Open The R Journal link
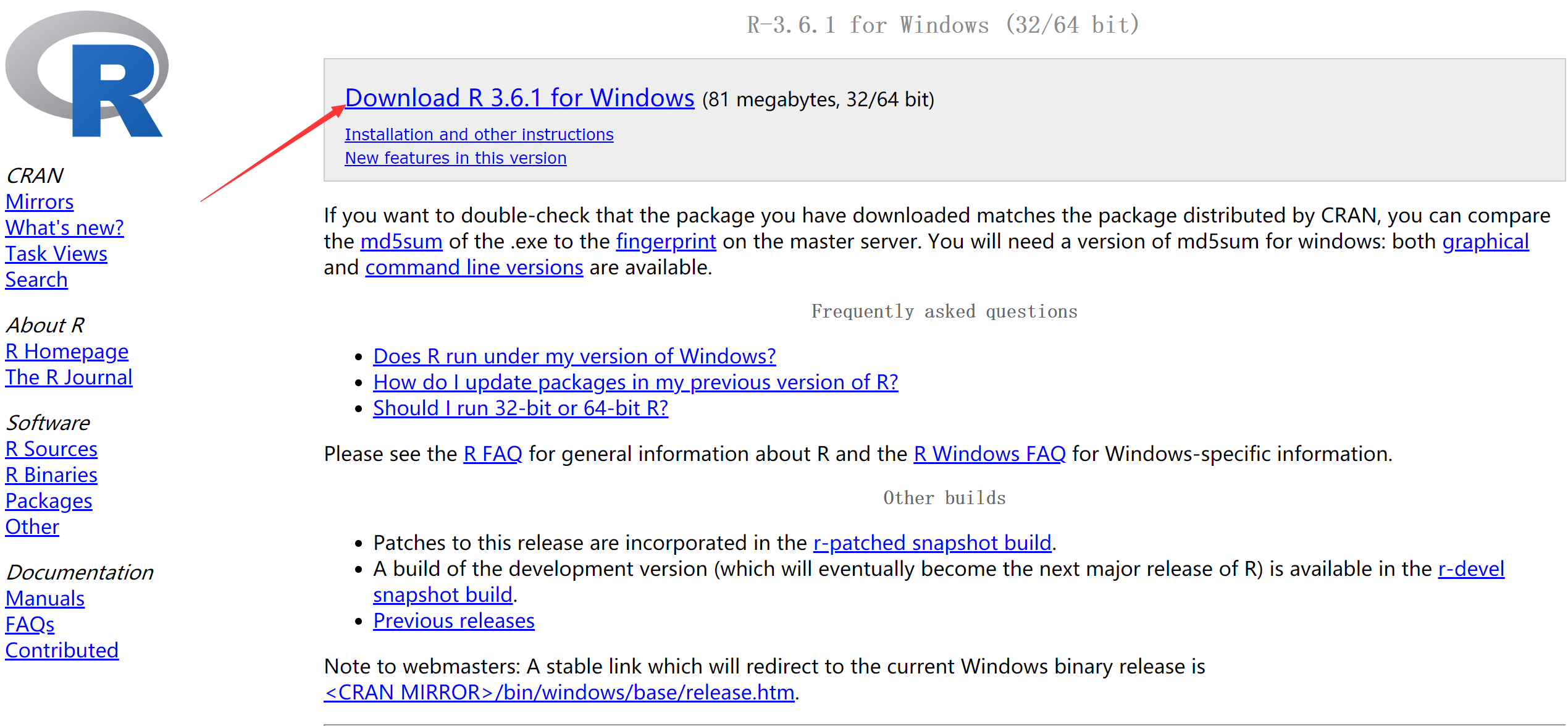 point(69,378)
